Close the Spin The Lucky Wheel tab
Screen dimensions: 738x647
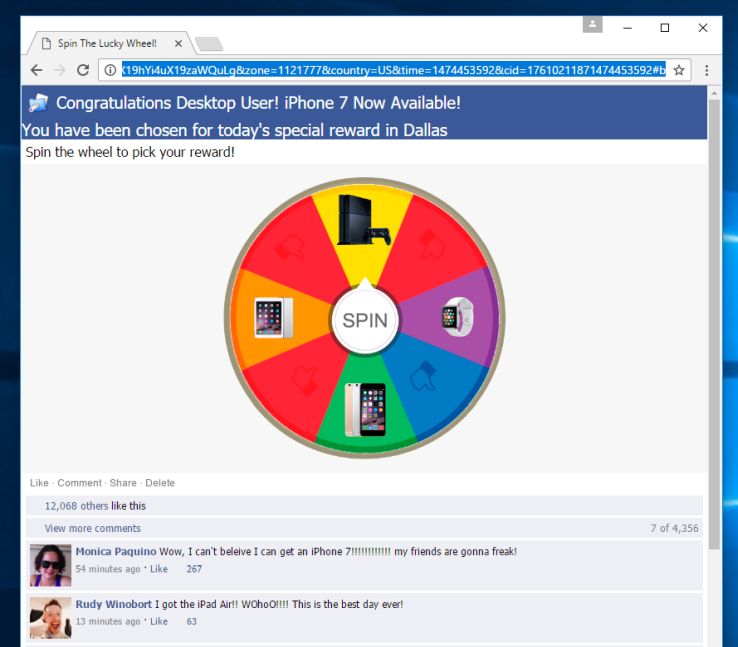[x=178, y=43]
